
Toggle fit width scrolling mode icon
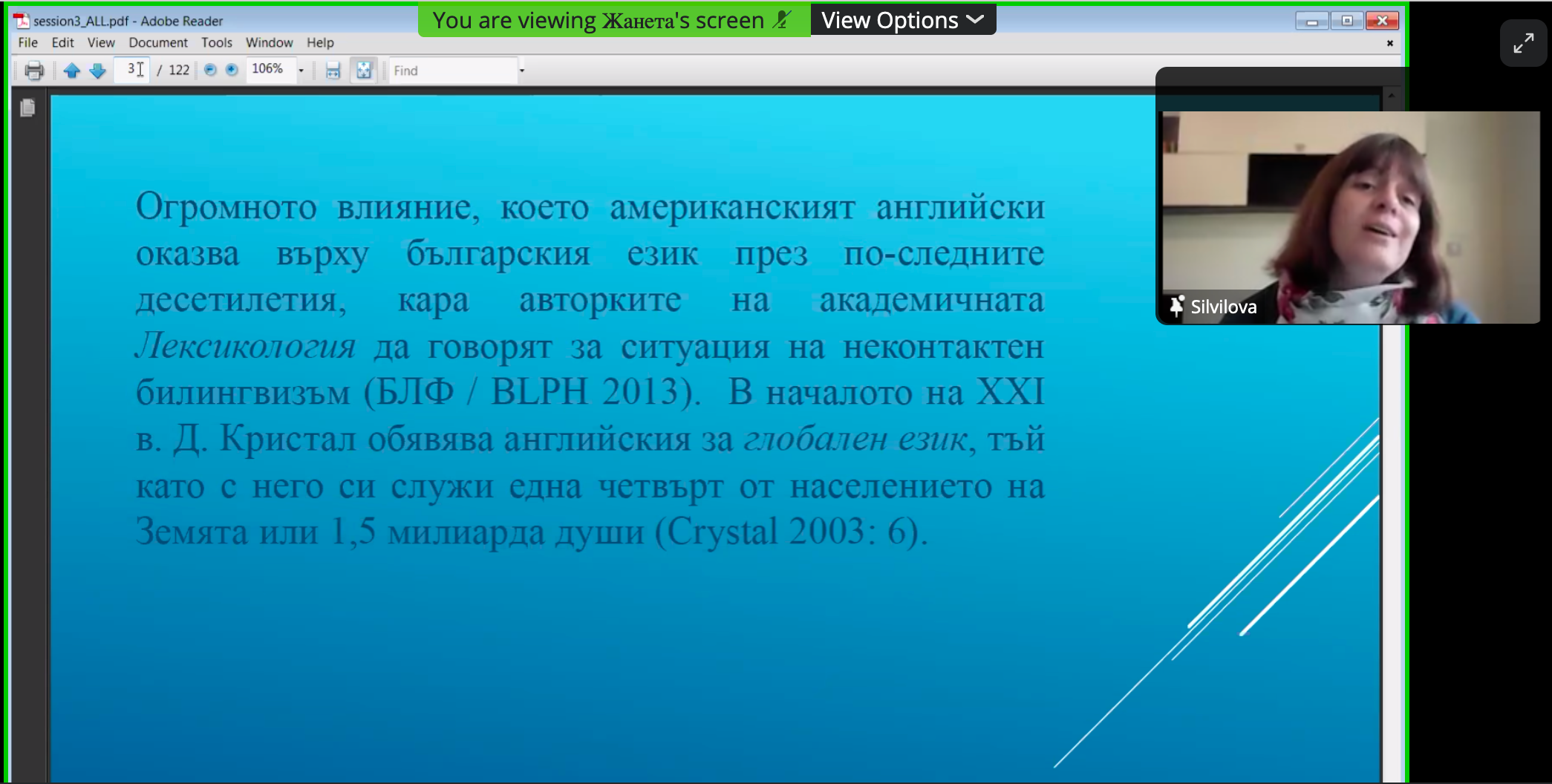pyautogui.click(x=333, y=71)
